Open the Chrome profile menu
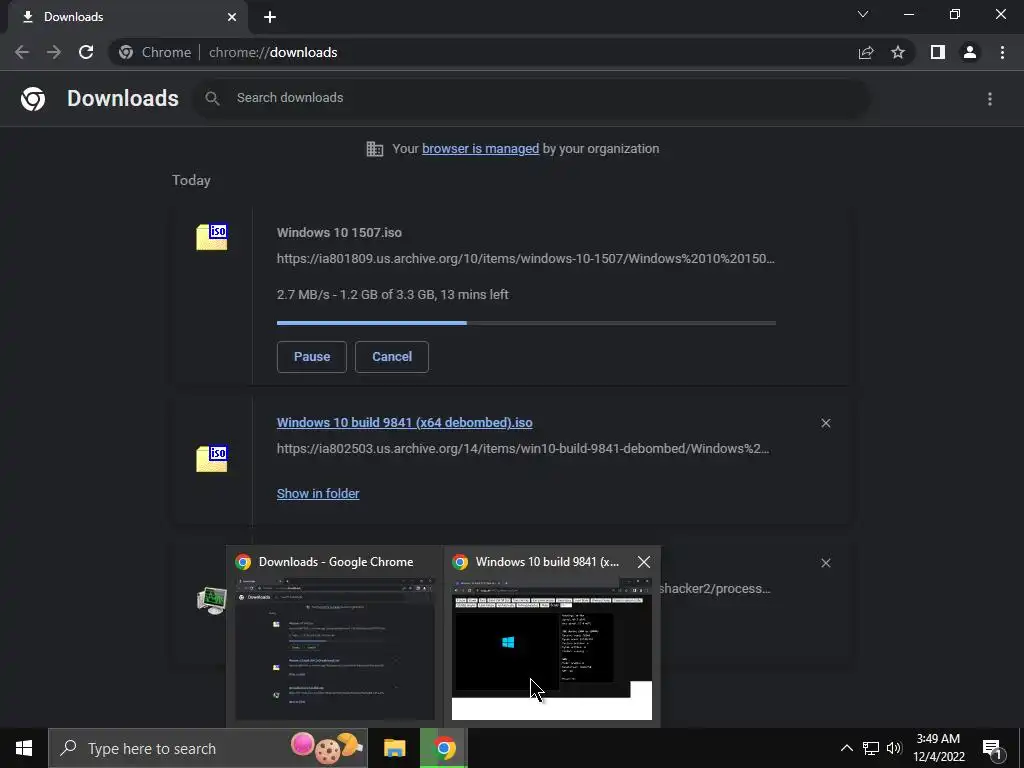Screen dimensions: 1024x768 (x=970, y=52)
